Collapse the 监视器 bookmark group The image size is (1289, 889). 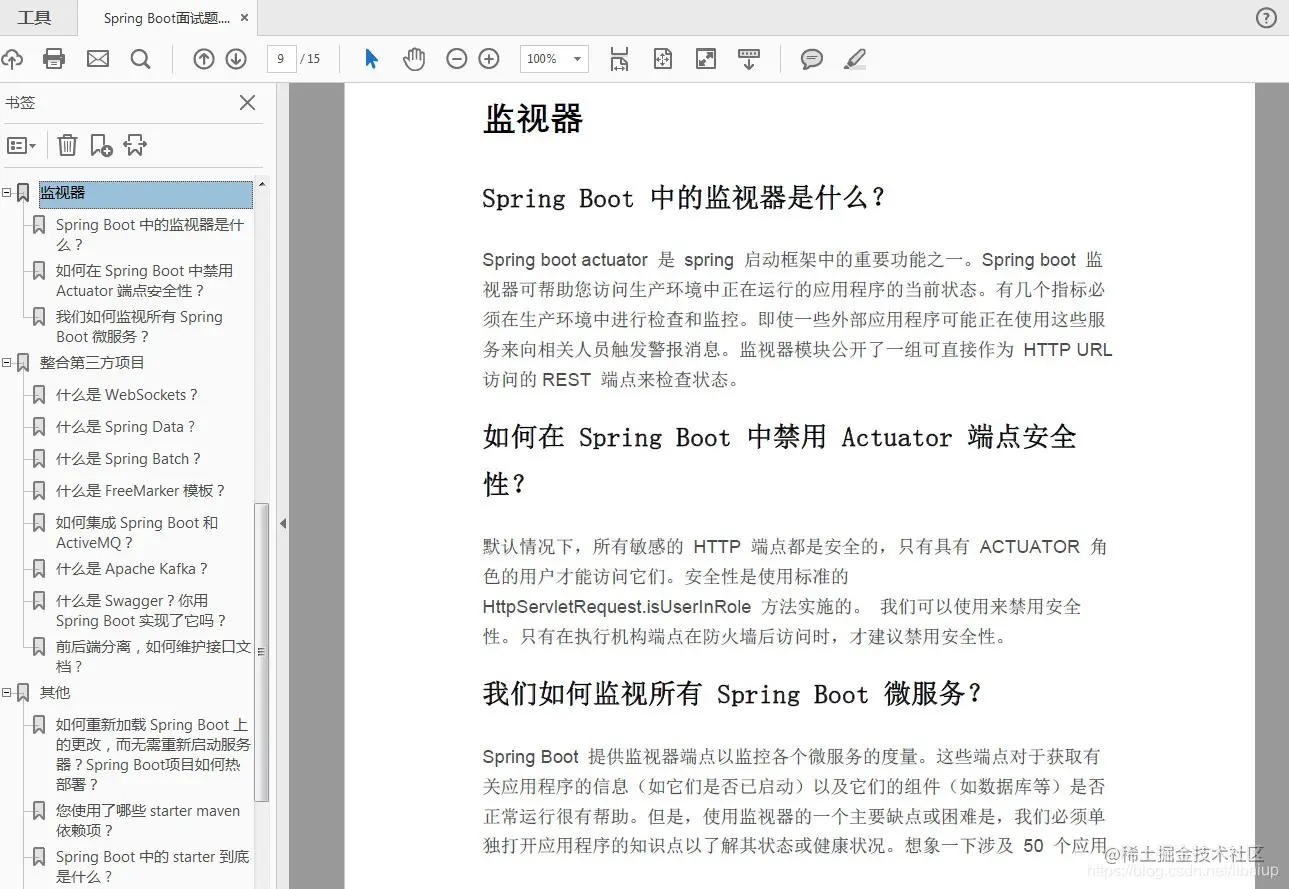click(x=6, y=192)
